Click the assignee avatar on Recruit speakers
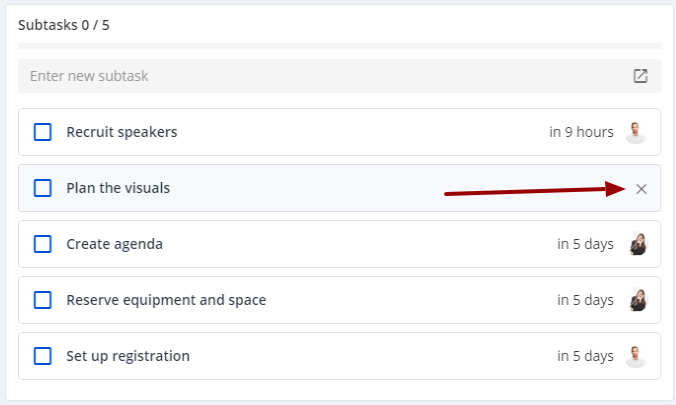Screen dimensions: 676x405 [636, 132]
